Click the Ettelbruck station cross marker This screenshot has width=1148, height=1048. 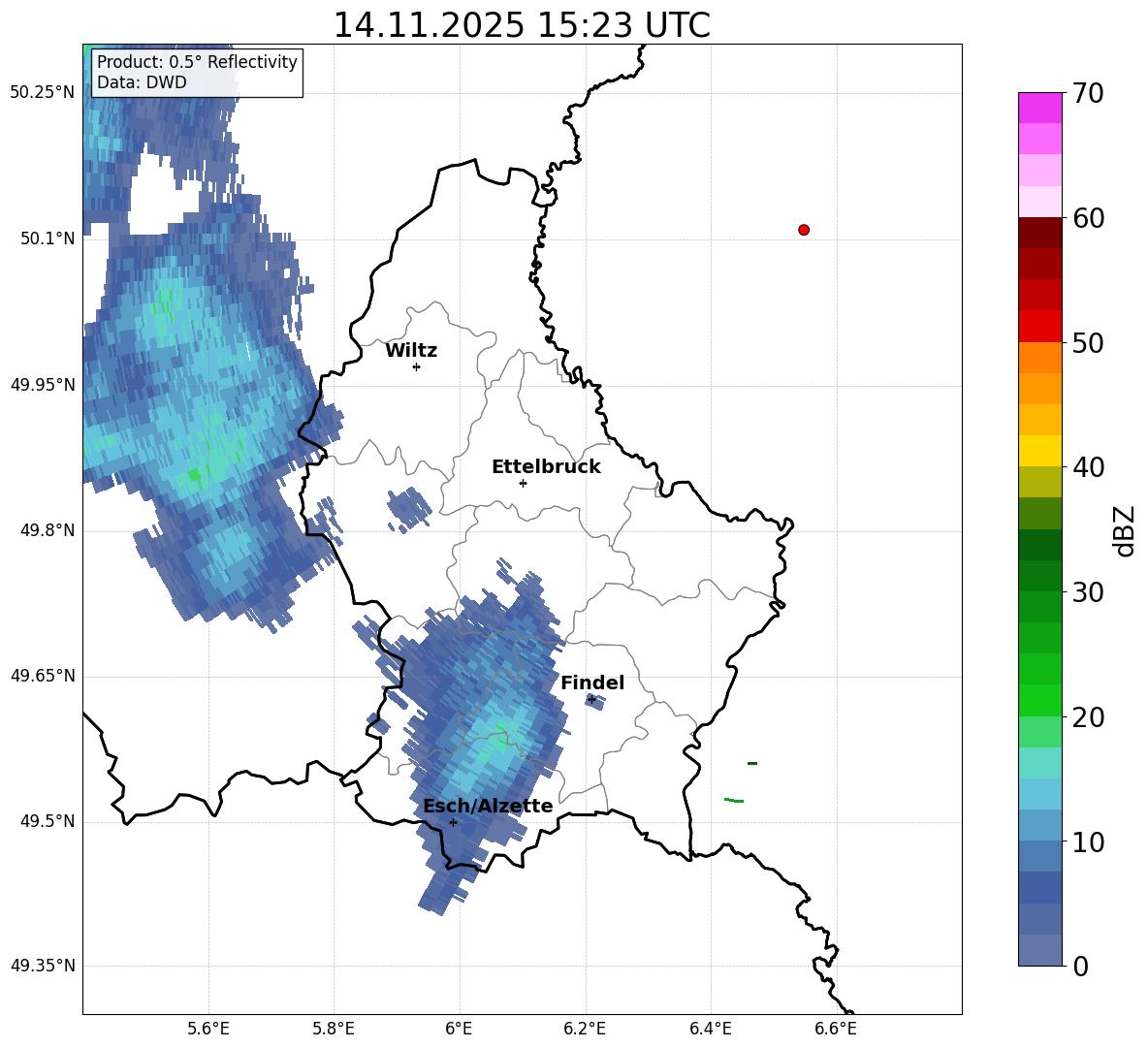(x=523, y=483)
